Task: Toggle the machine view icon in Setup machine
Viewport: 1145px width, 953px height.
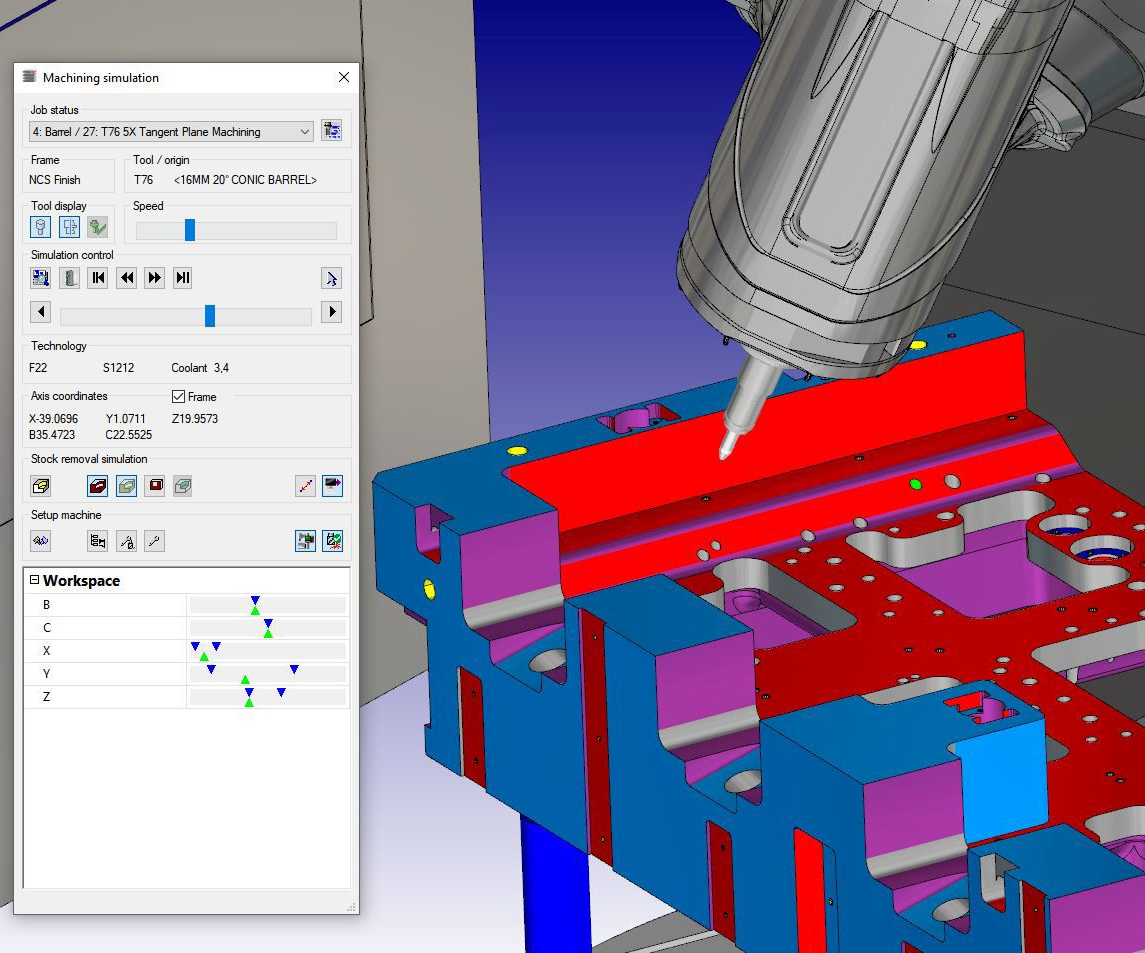Action: click(305, 541)
